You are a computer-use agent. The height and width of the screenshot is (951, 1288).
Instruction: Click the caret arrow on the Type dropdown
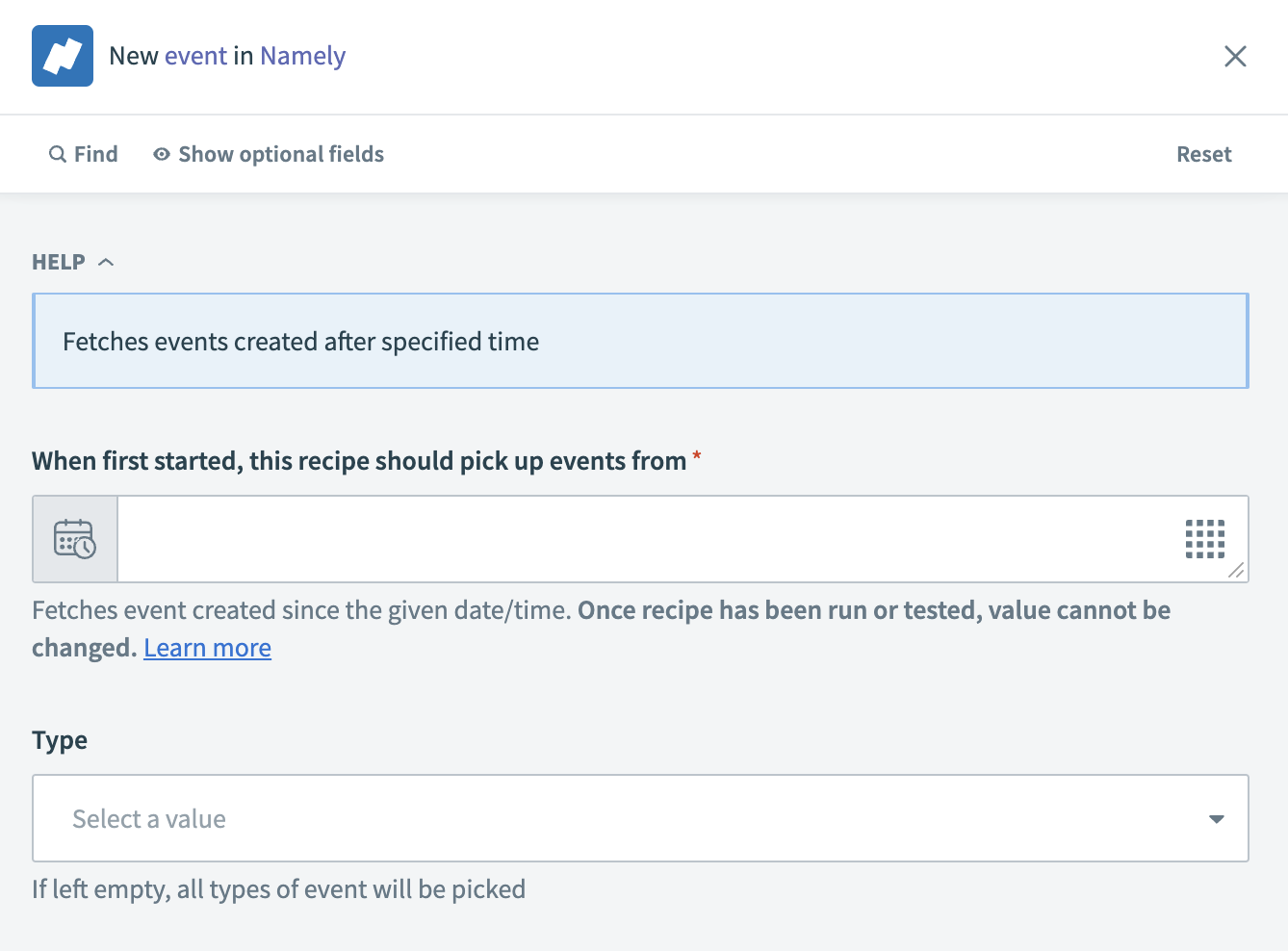(x=1217, y=819)
